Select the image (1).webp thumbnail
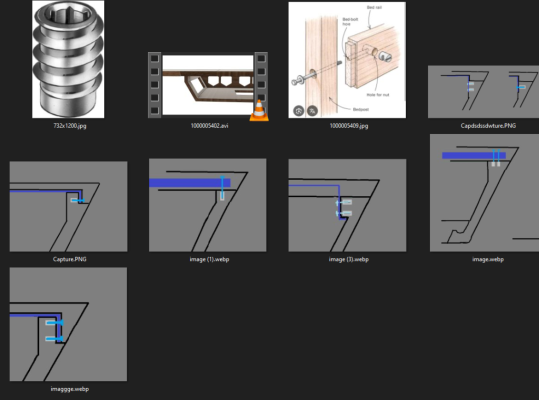This screenshot has height=400, width=539. point(208,205)
